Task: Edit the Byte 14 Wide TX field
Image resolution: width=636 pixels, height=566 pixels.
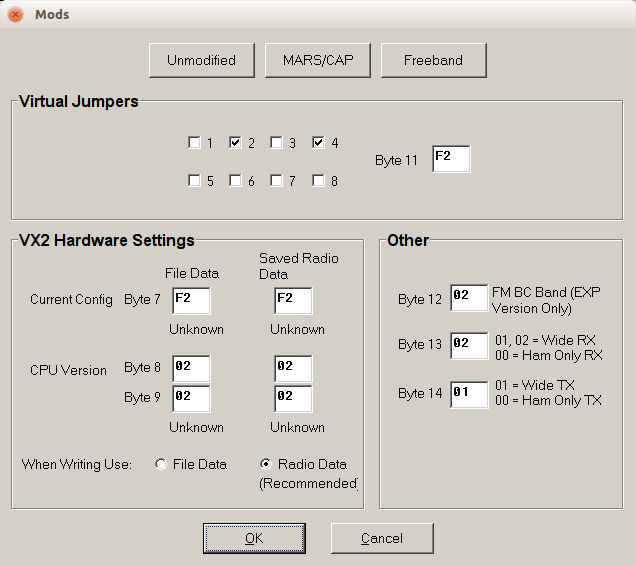Action: [x=469, y=395]
